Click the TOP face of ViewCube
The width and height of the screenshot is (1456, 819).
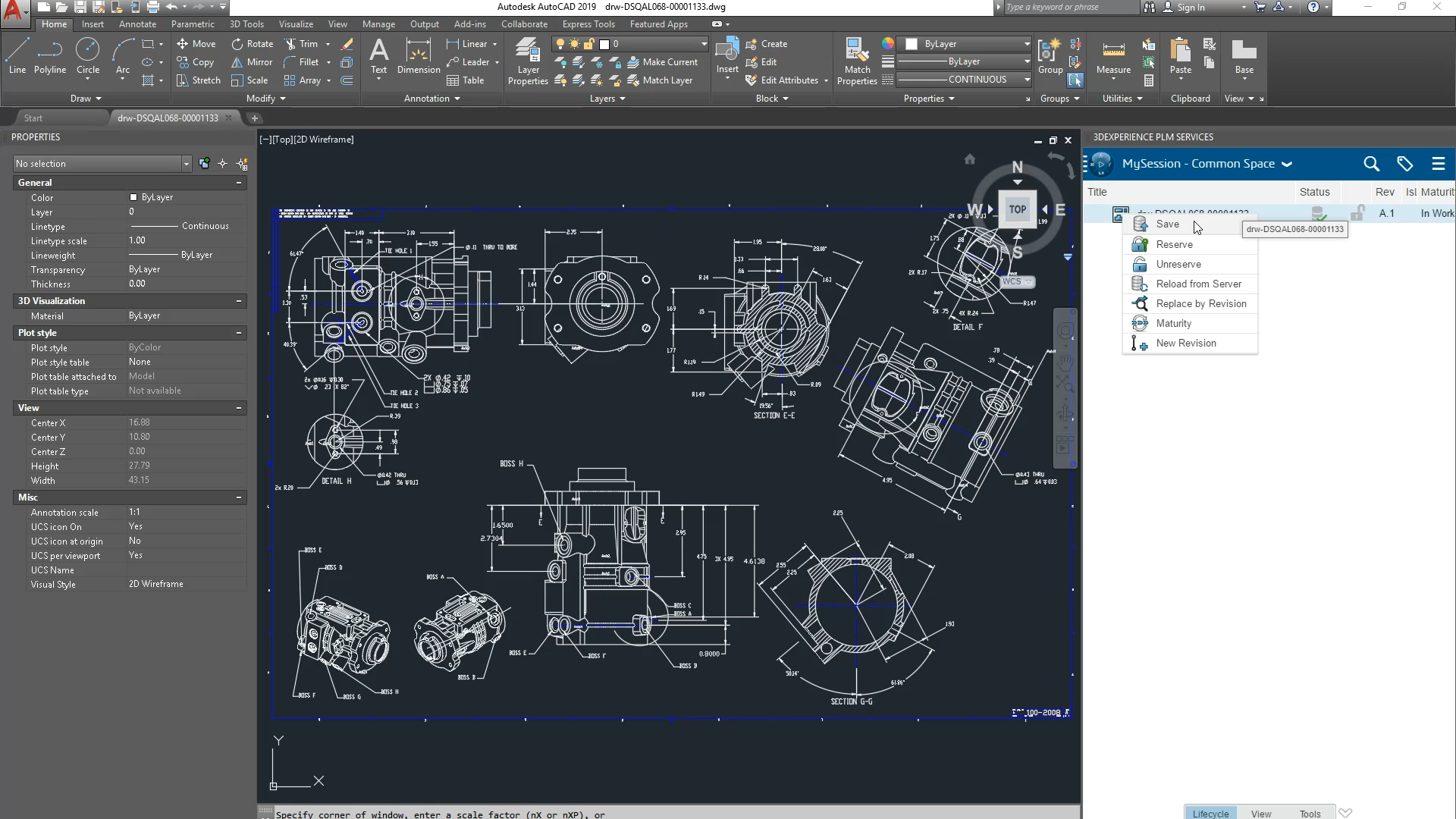[1017, 209]
